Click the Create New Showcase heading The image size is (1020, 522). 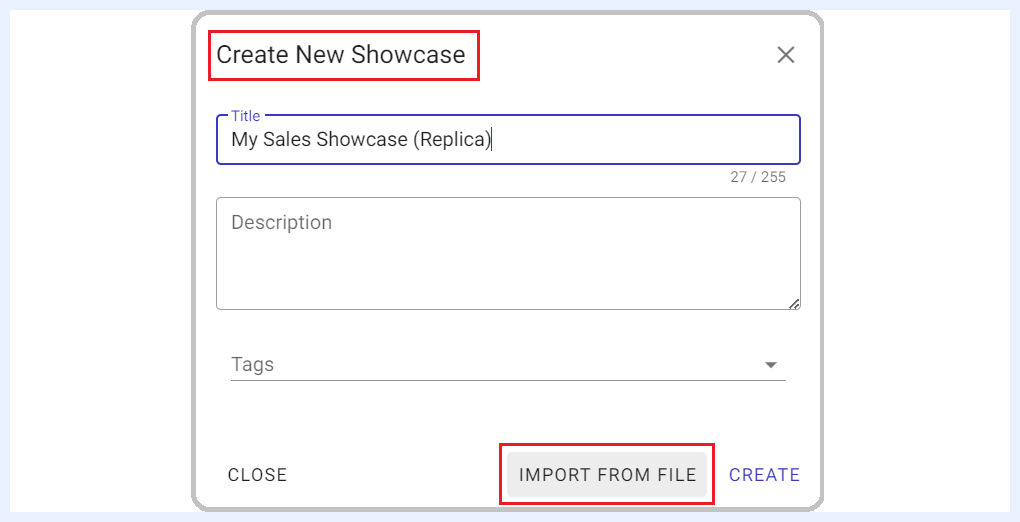click(x=341, y=55)
